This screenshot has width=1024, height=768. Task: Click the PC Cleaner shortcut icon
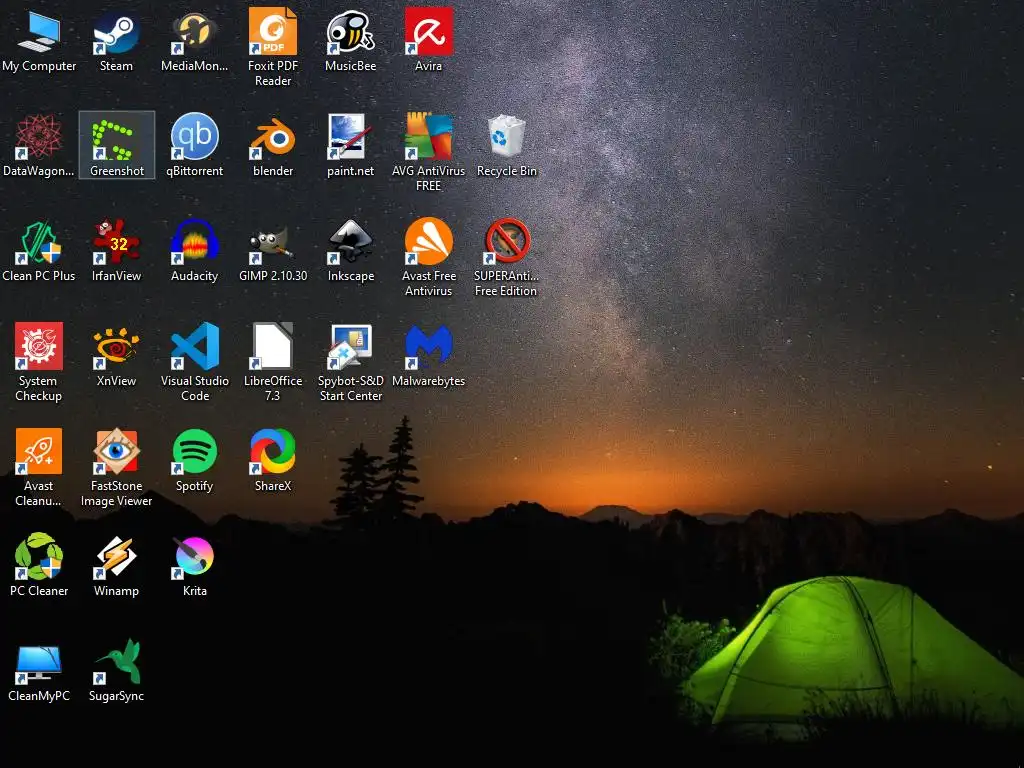coord(39,556)
